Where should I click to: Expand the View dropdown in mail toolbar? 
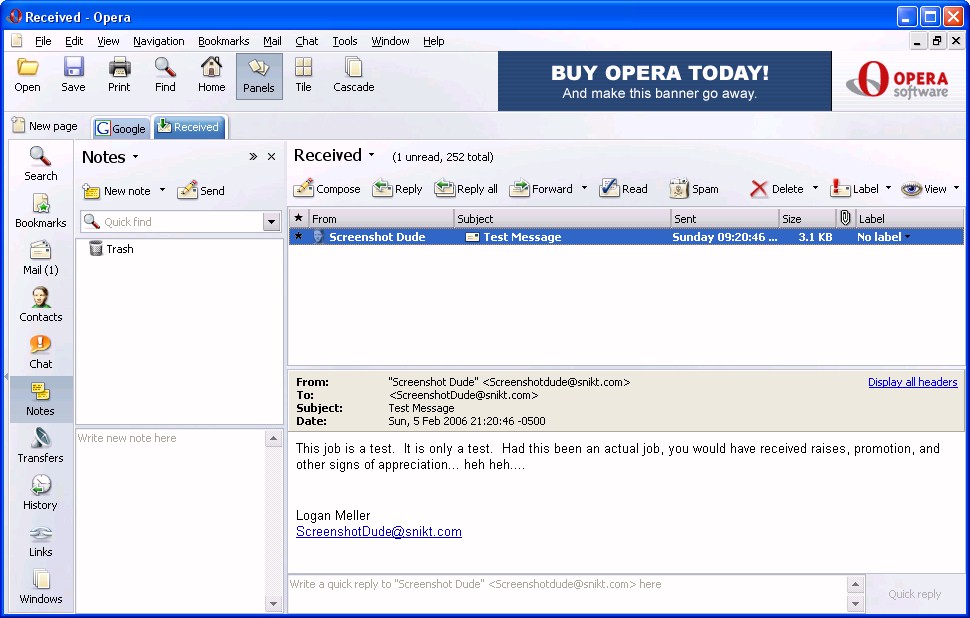(956, 188)
